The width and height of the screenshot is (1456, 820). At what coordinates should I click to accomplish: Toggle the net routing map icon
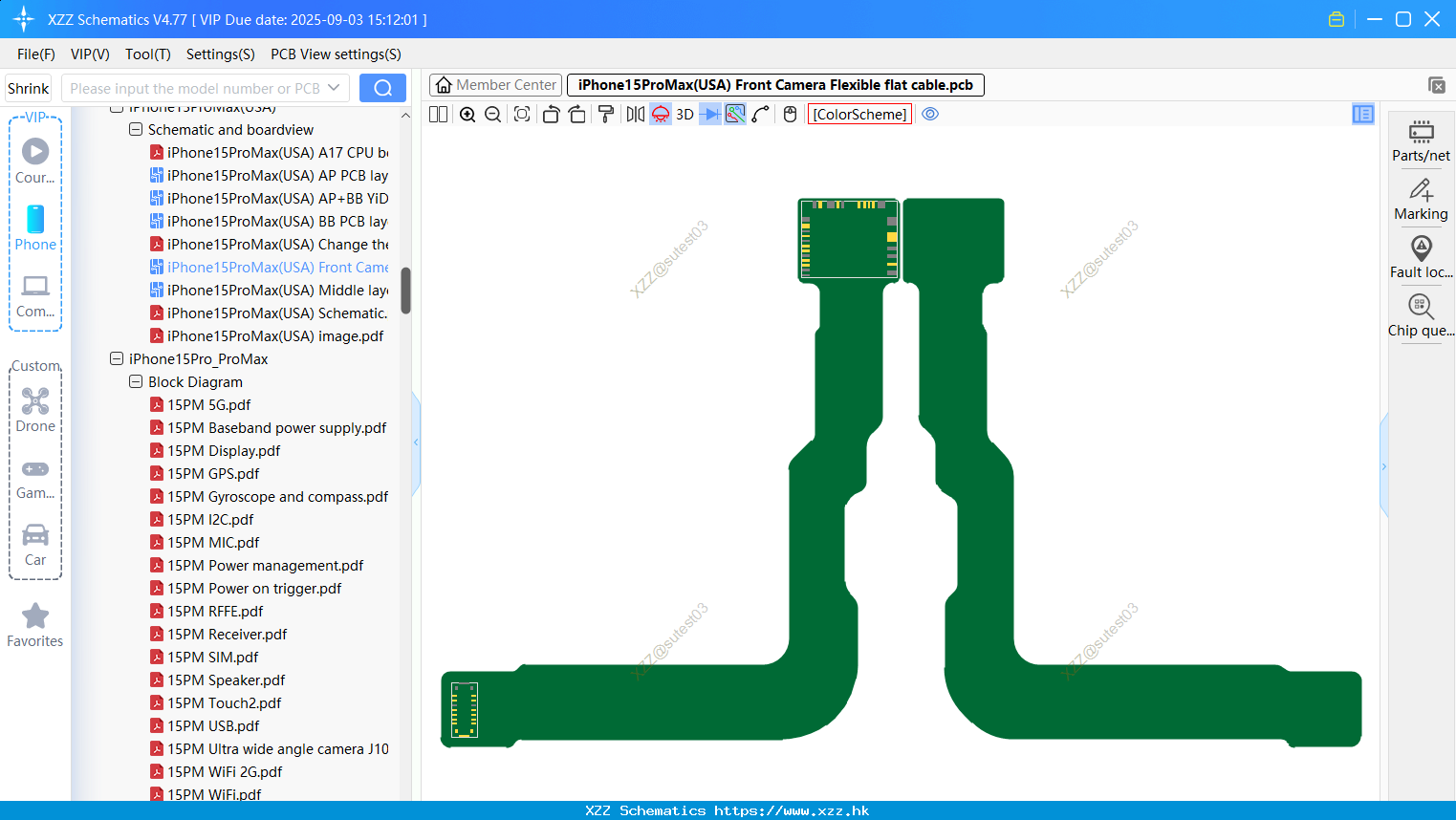[735, 115]
